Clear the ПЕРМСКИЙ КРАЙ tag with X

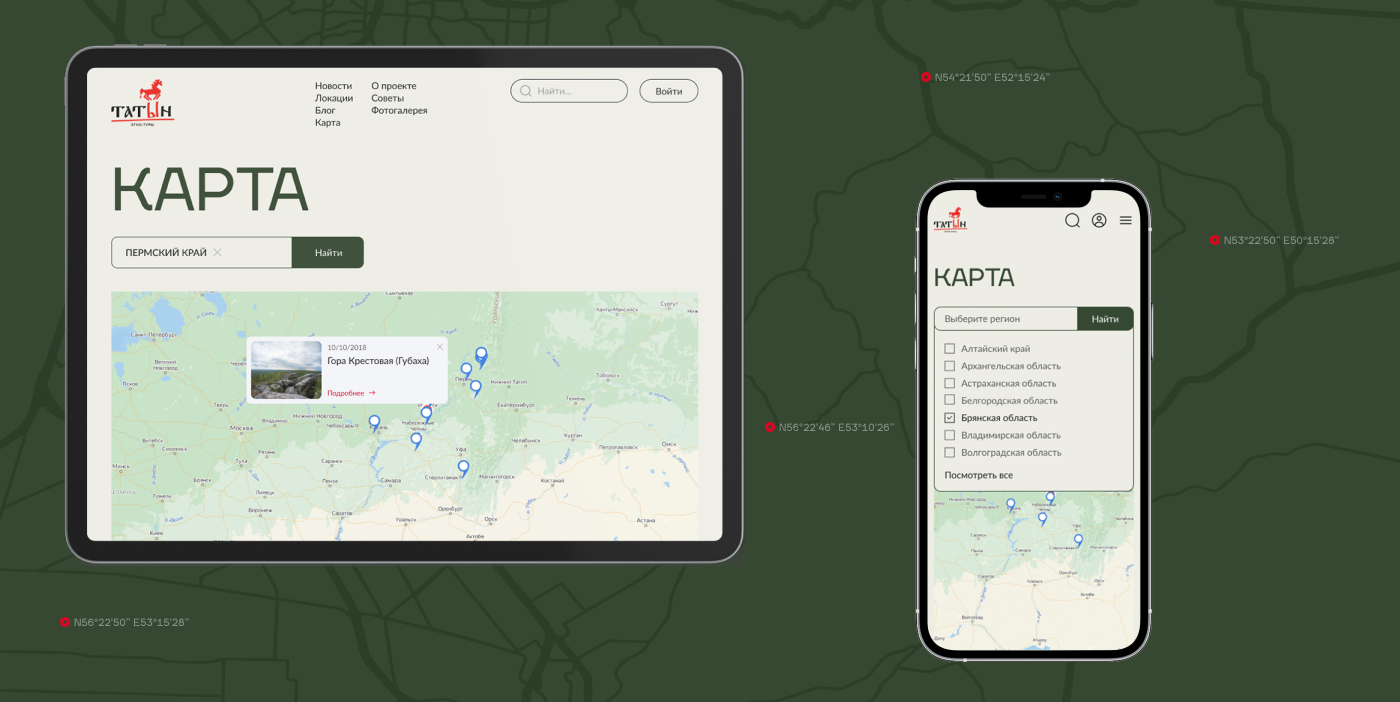(218, 253)
